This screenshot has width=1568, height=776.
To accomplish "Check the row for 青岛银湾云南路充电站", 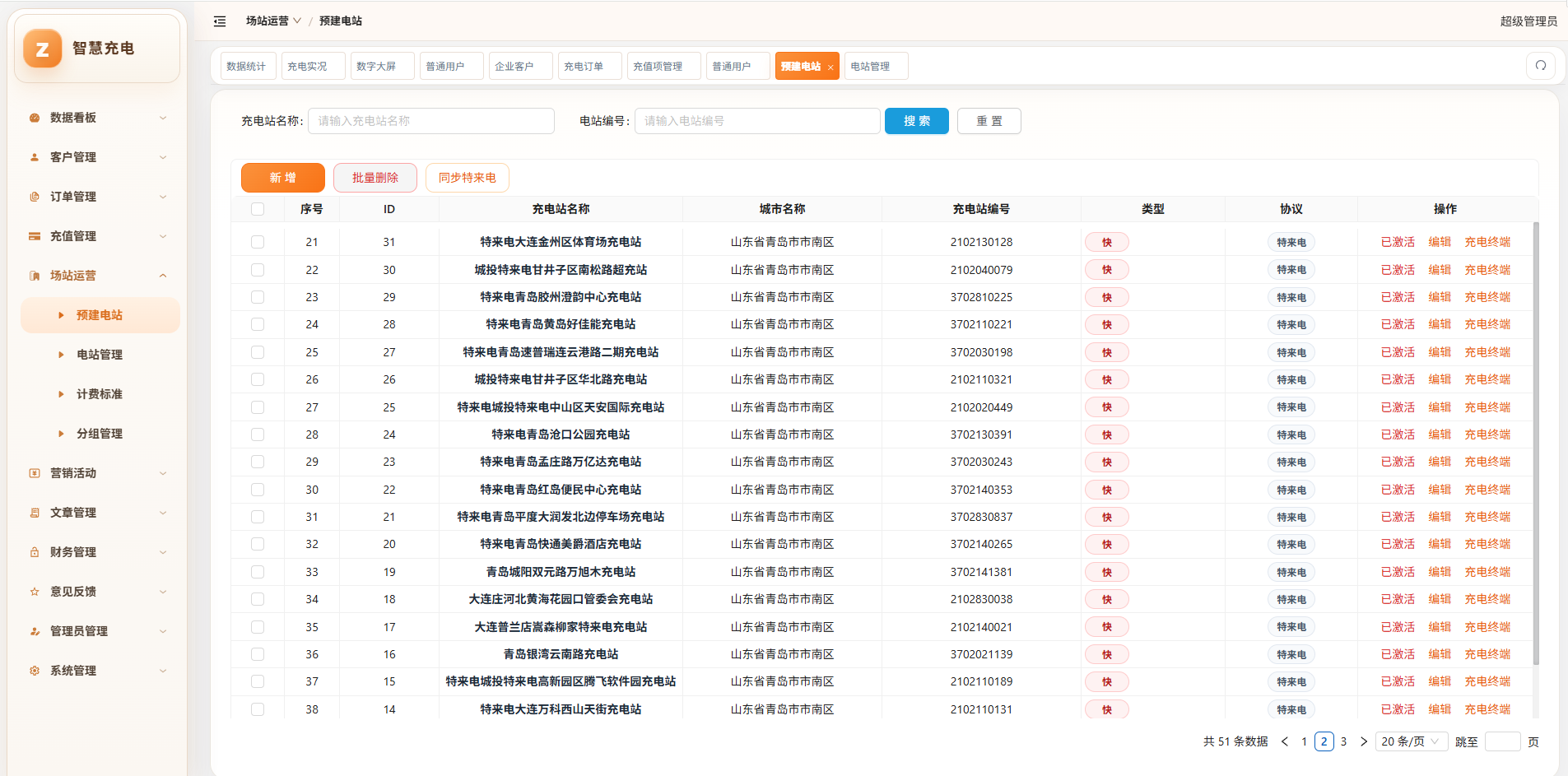I will (258, 654).
